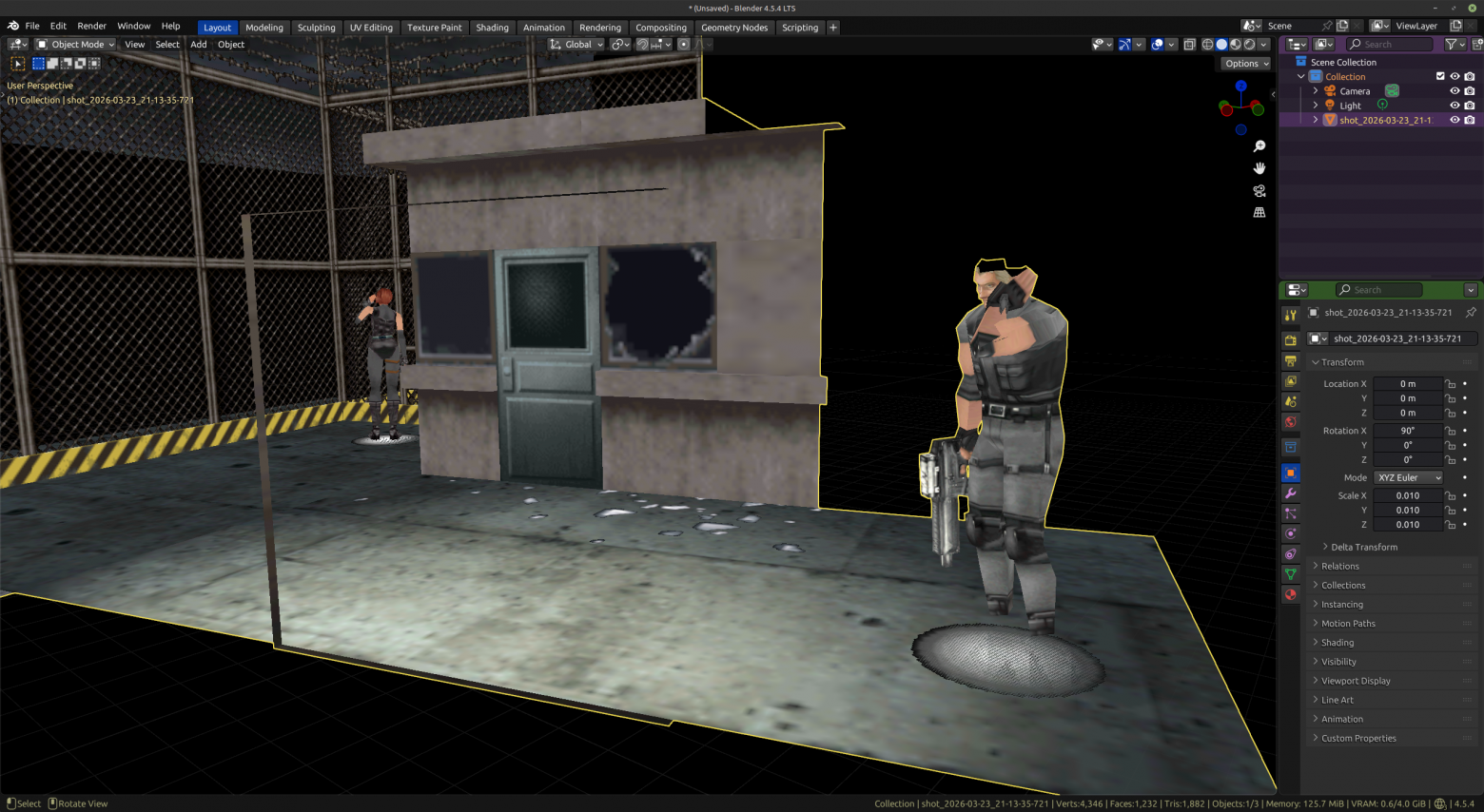Lock the Location X field
The width and height of the screenshot is (1484, 812).
point(1451,384)
